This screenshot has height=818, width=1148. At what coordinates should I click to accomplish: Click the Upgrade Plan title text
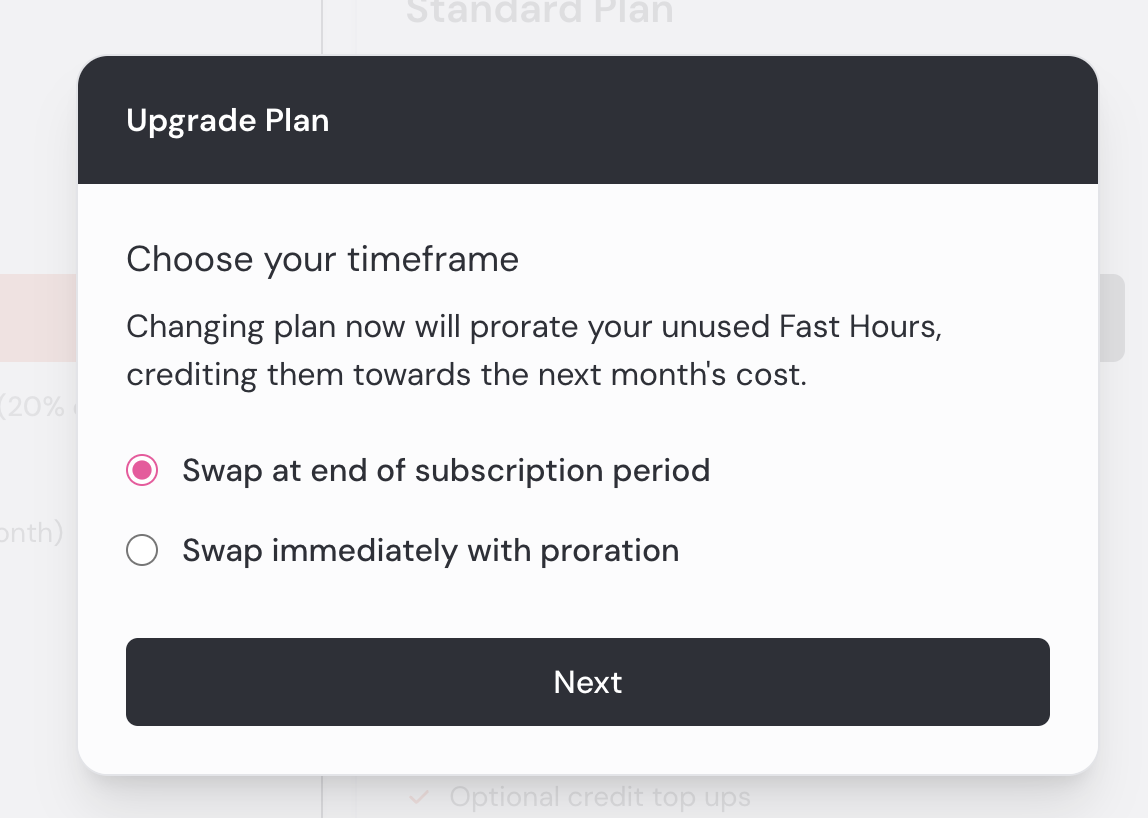coord(227,120)
